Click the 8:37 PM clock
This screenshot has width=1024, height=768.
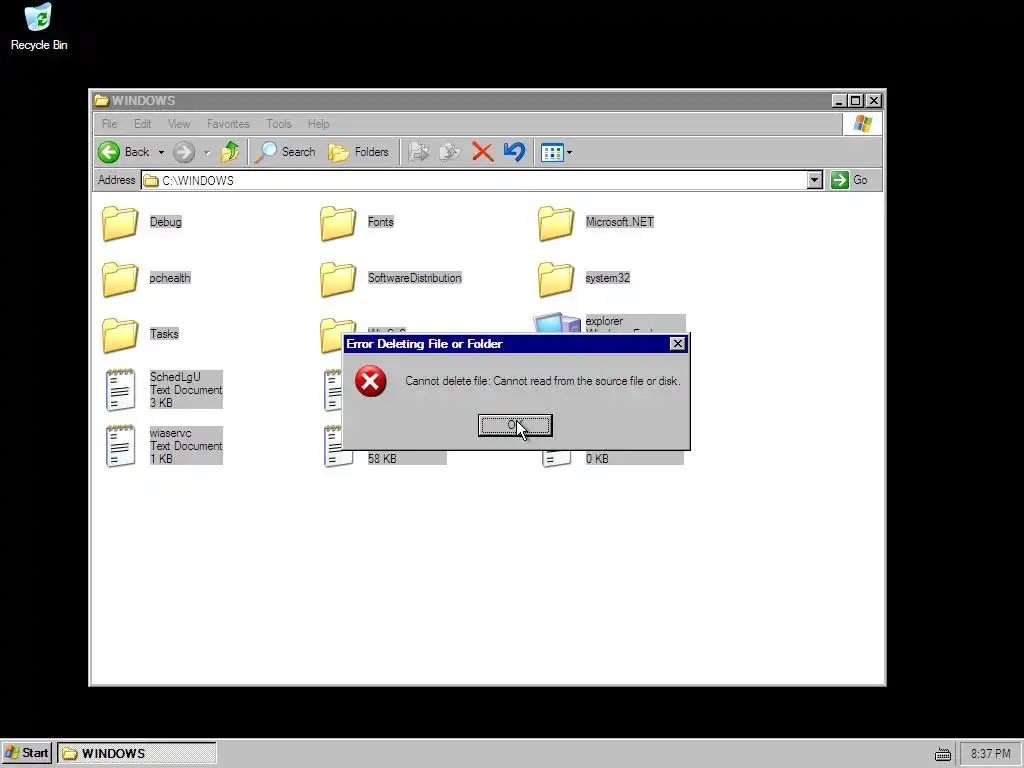pos(990,754)
